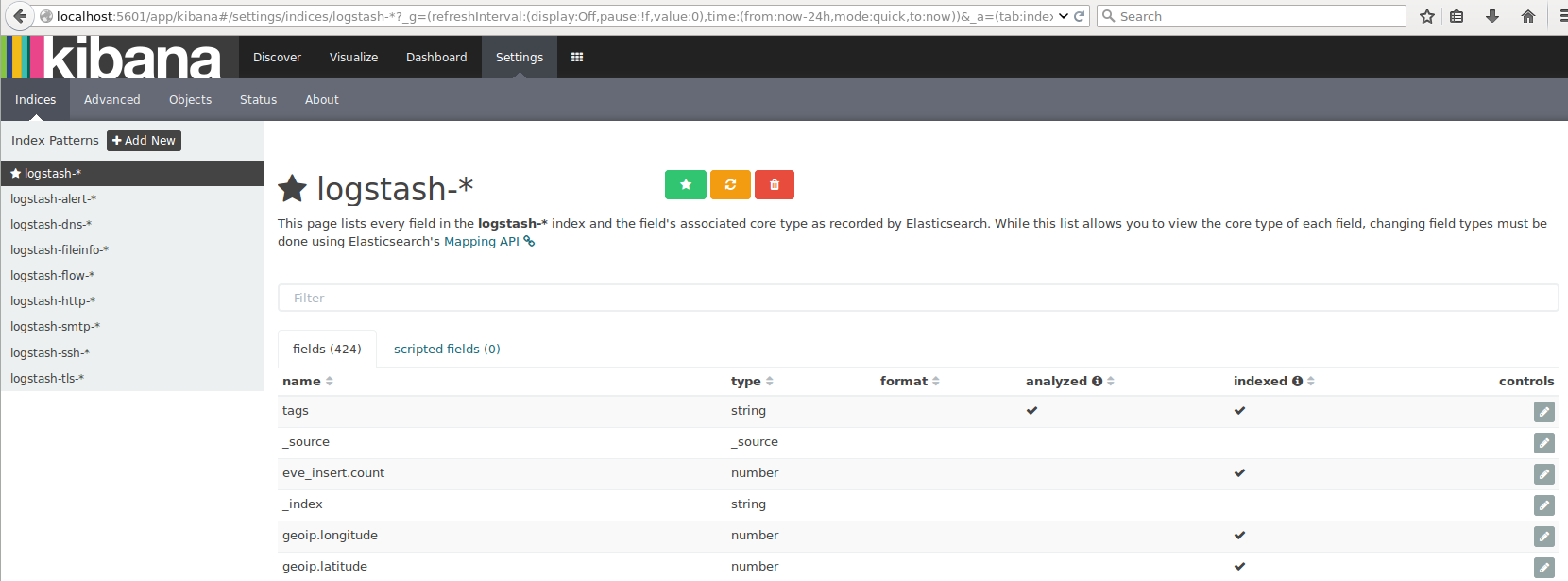Image resolution: width=1568 pixels, height=581 pixels.
Task: Click the browser Search box
Action: [1252, 16]
